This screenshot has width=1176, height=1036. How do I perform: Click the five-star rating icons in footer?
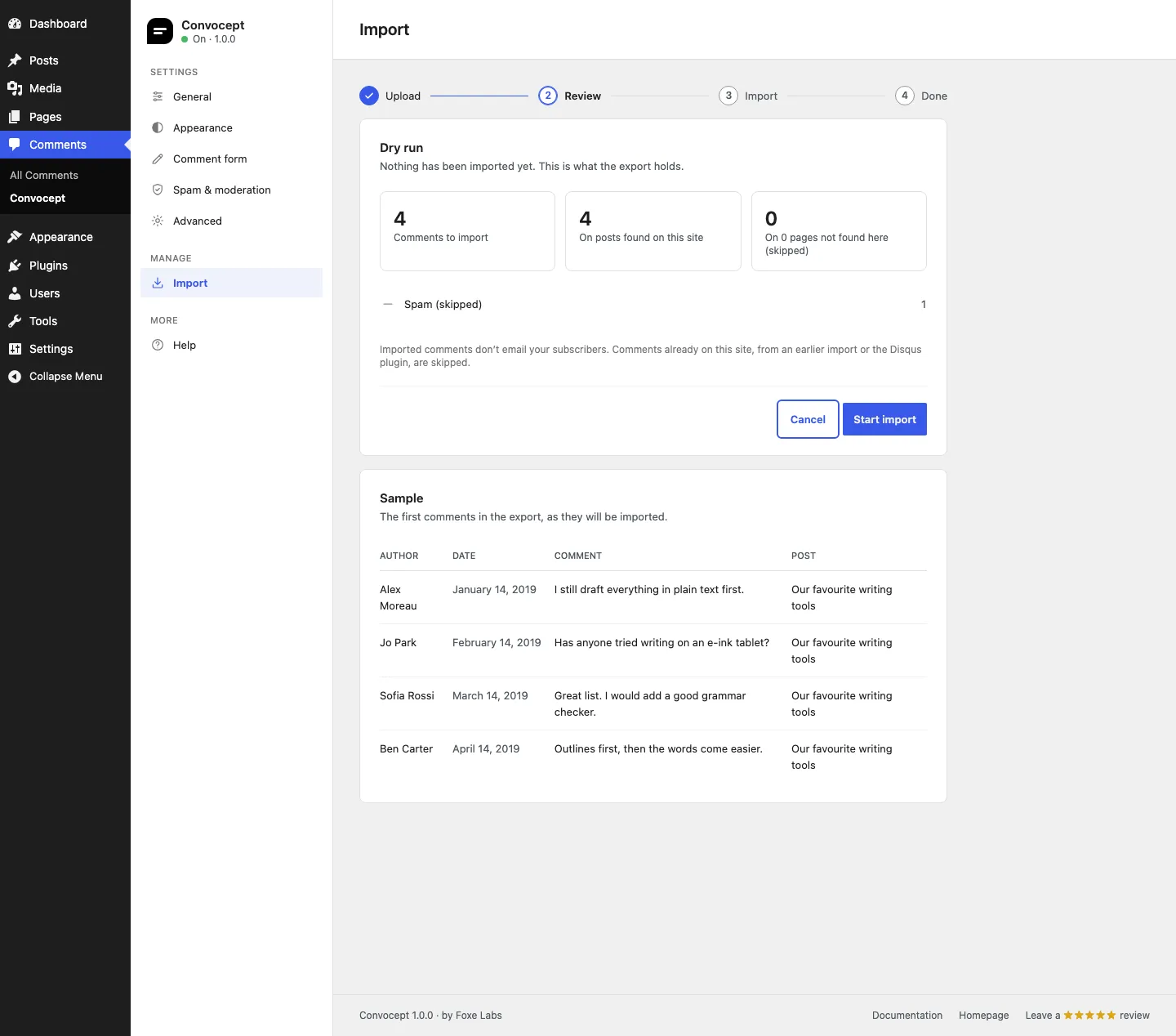[1089, 1016]
